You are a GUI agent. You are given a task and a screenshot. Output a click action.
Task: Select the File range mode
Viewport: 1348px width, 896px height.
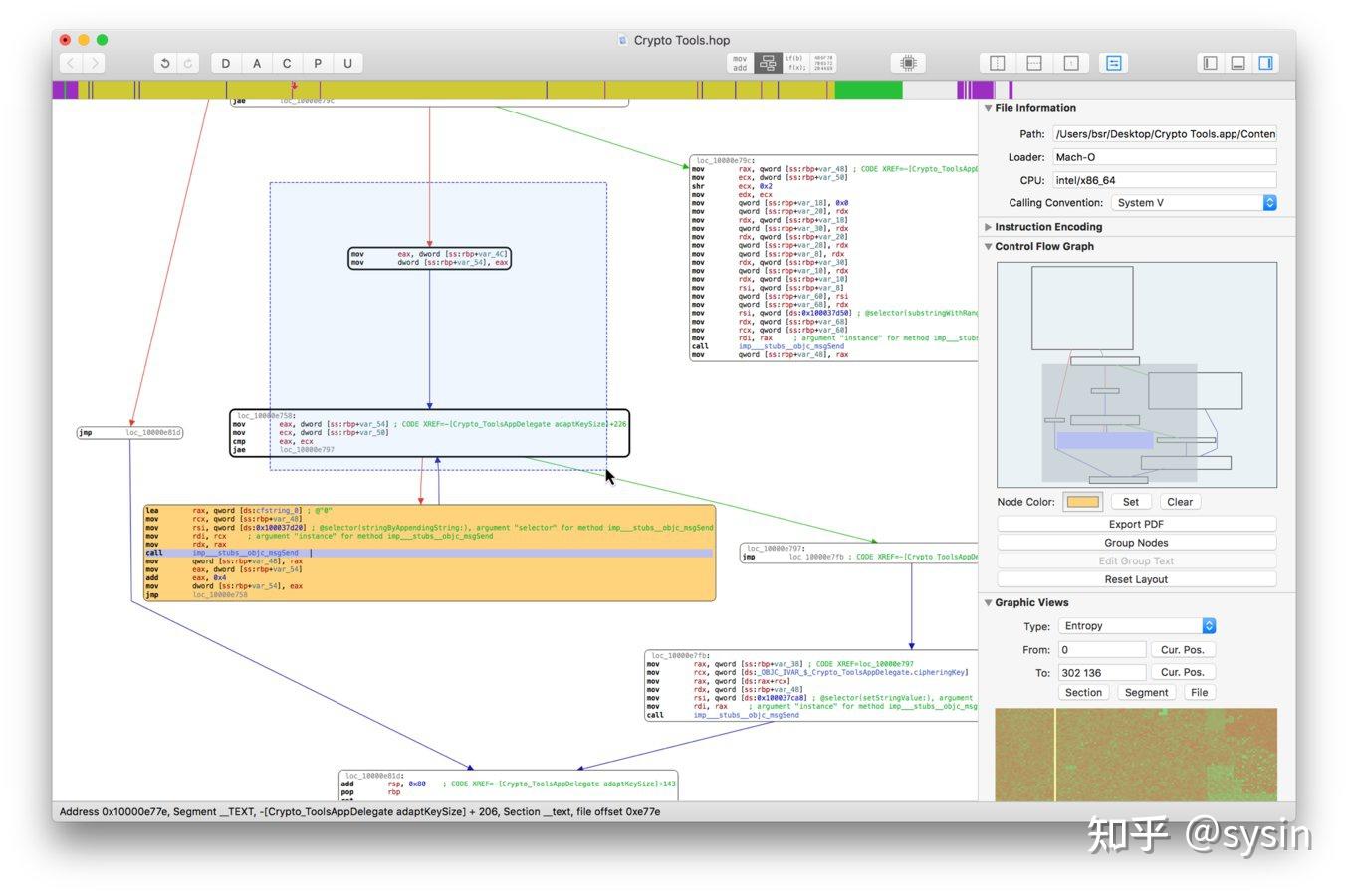(1200, 691)
